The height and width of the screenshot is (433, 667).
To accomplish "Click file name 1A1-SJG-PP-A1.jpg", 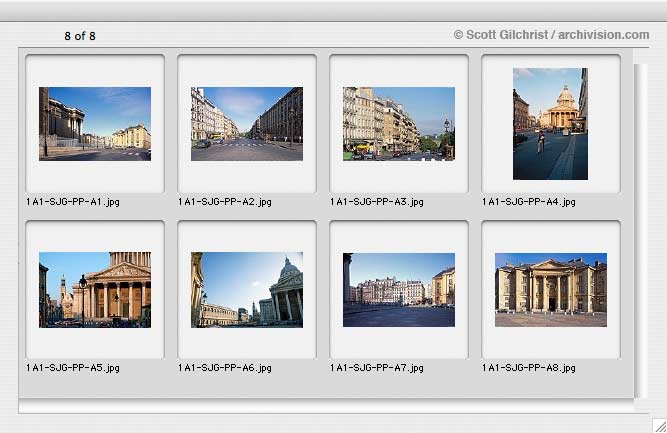I will pyautogui.click(x=73, y=202).
